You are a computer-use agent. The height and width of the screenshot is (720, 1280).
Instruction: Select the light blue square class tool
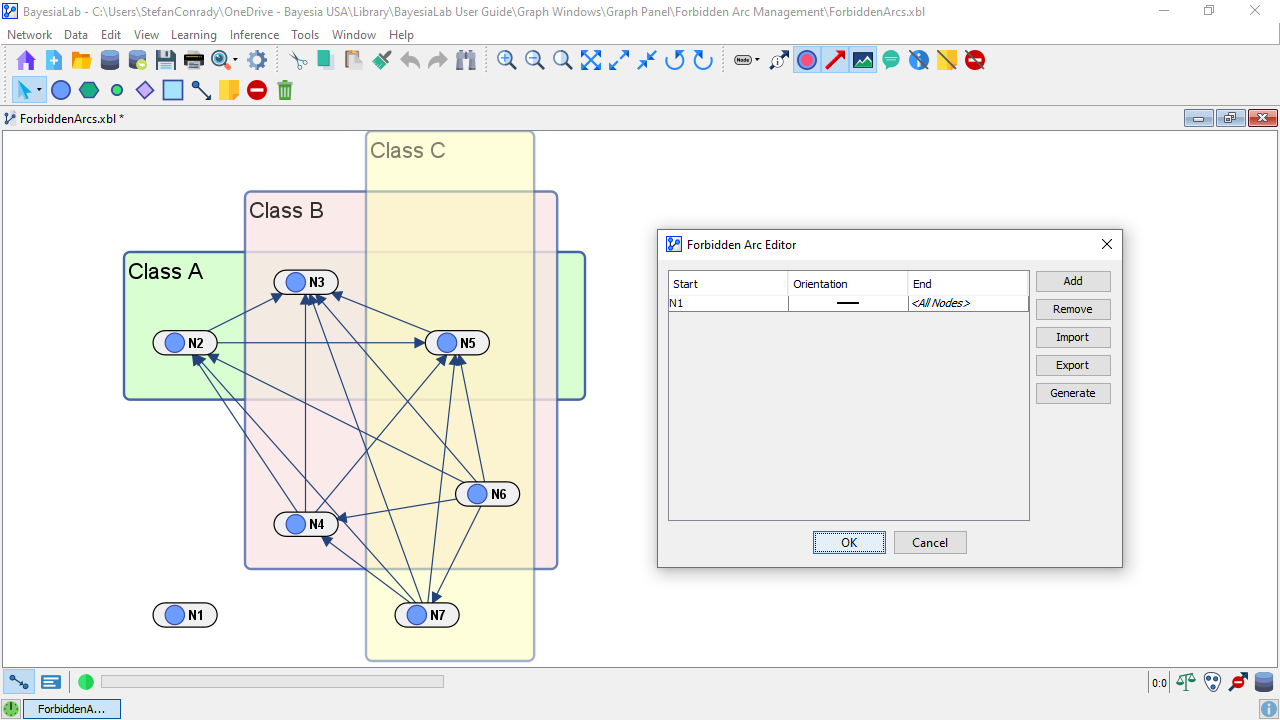[x=173, y=90]
